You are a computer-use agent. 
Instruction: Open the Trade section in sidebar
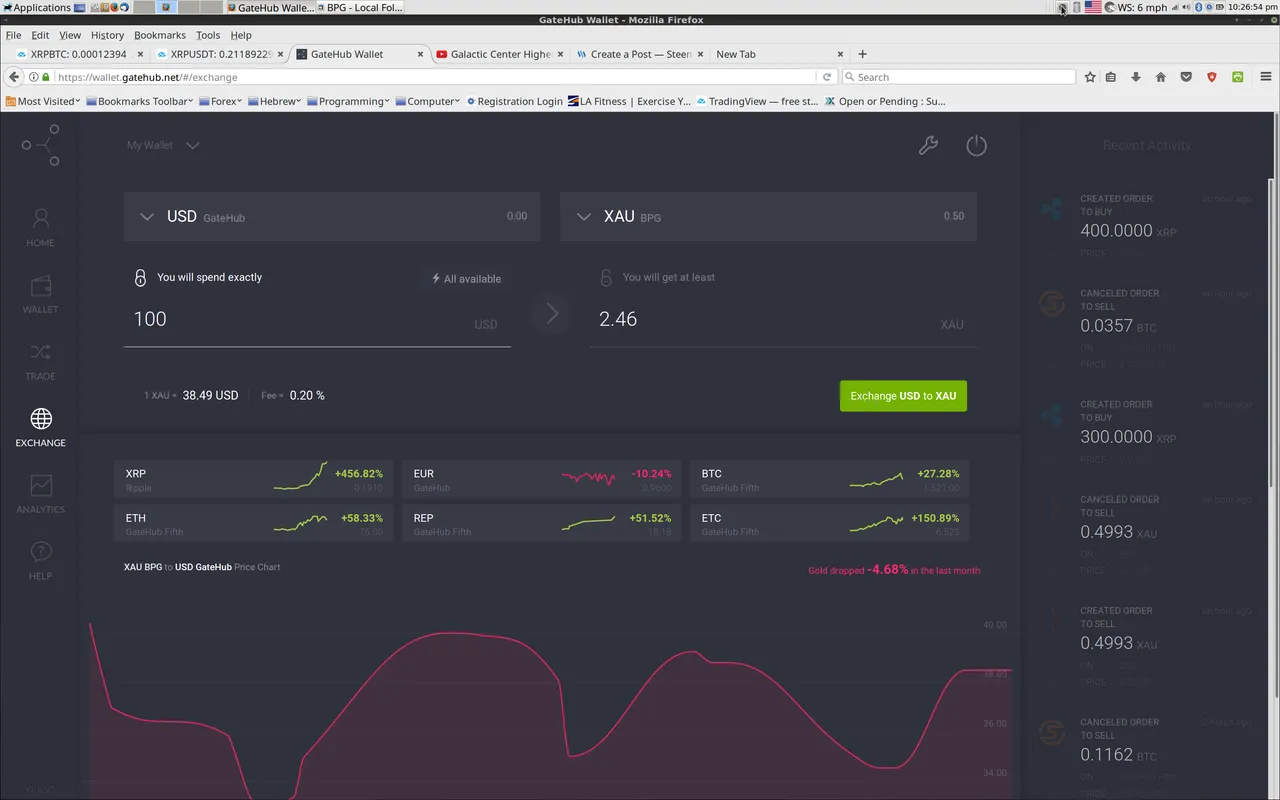(x=40, y=362)
